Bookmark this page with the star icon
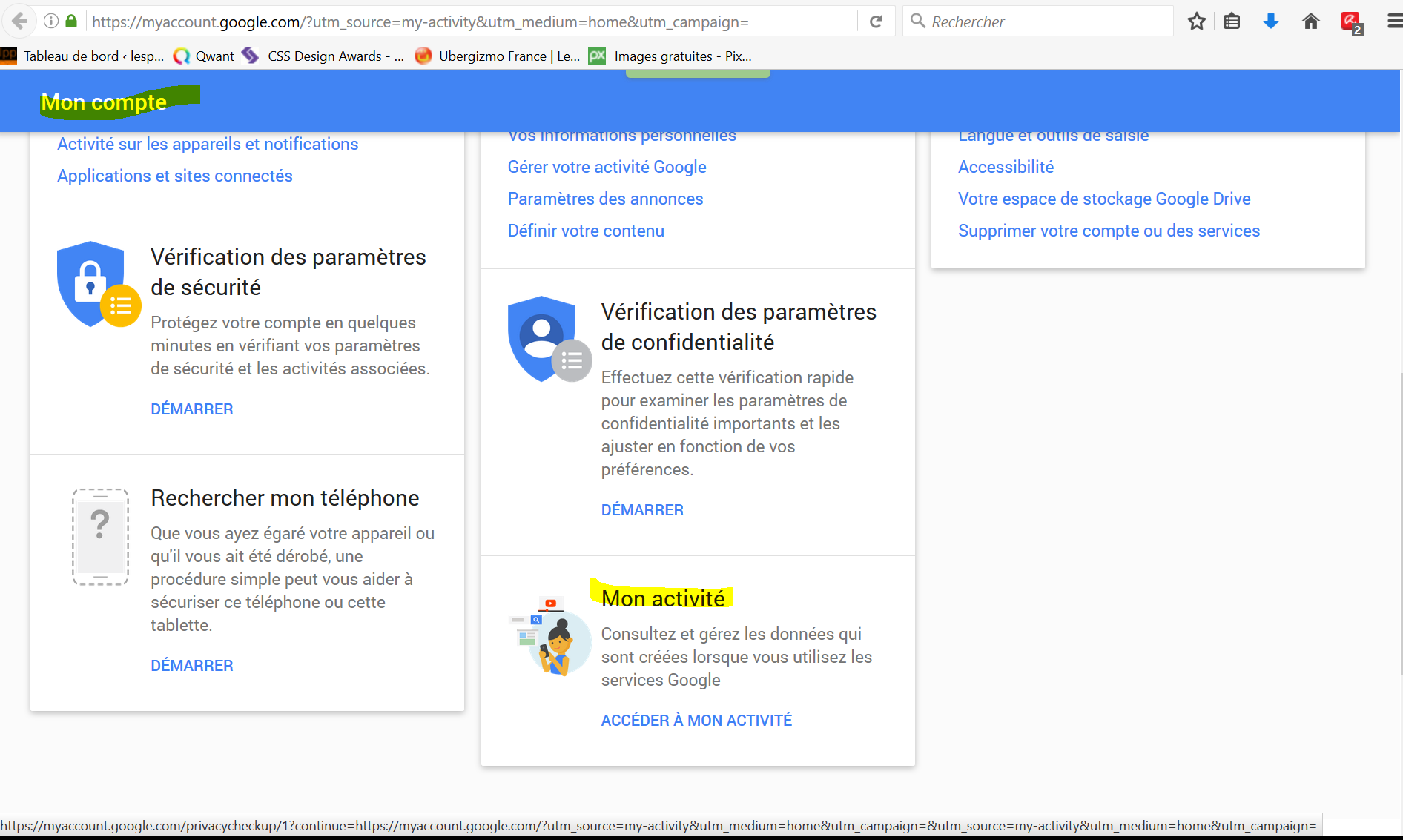The width and height of the screenshot is (1403, 840). tap(1196, 22)
